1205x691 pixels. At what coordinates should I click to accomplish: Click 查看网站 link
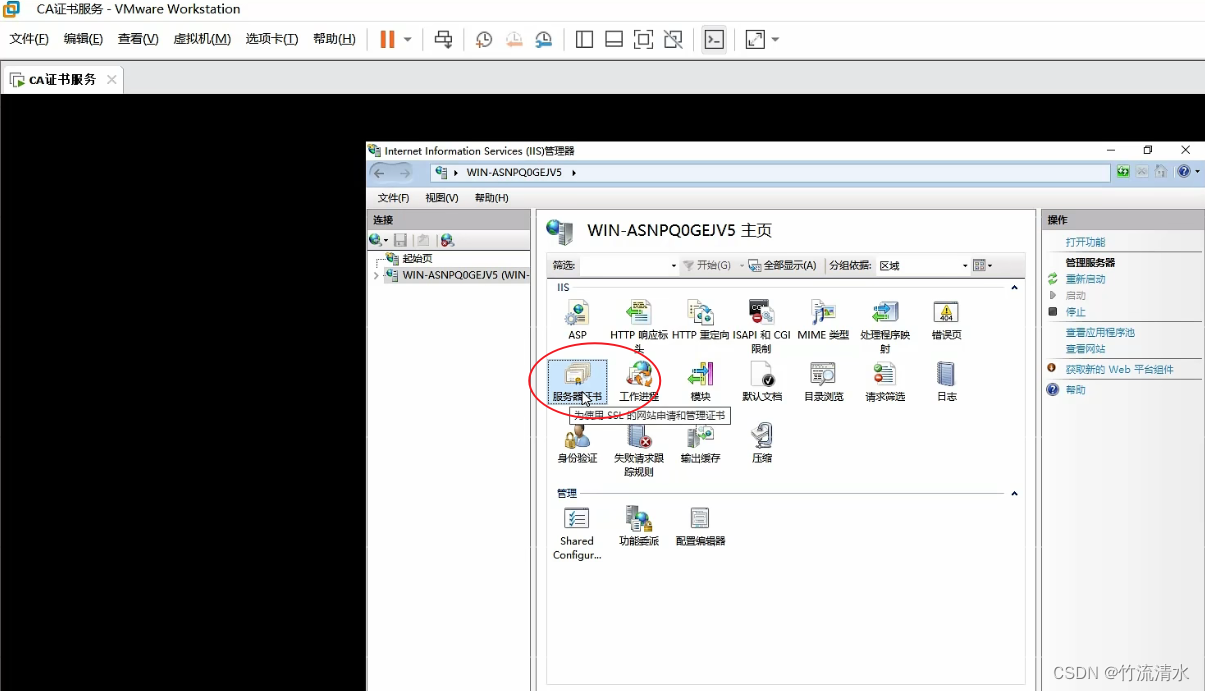pyautogui.click(x=1085, y=349)
